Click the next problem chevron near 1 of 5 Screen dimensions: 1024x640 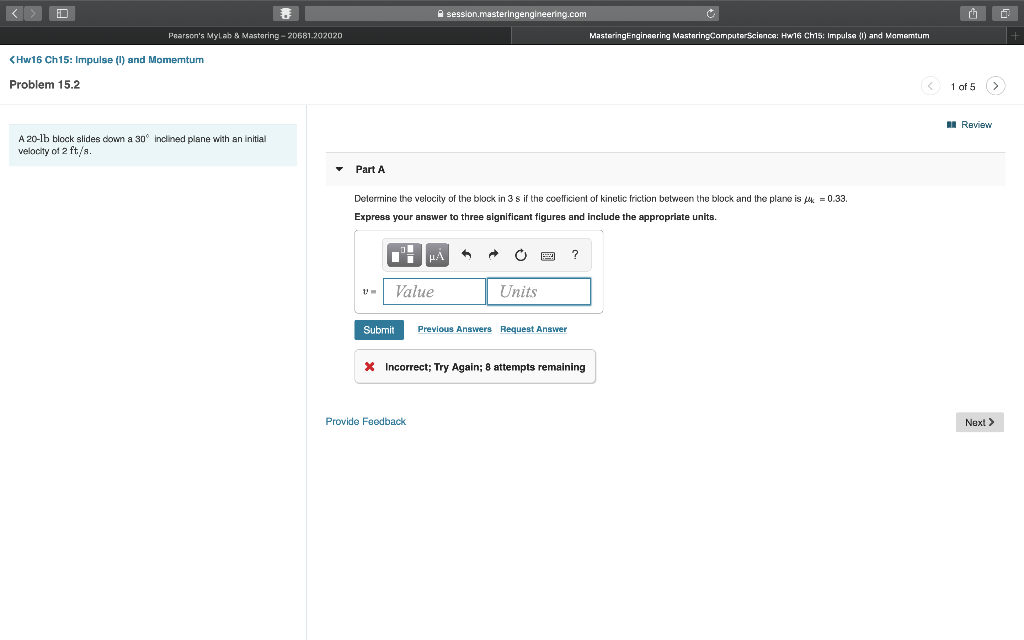(x=995, y=86)
